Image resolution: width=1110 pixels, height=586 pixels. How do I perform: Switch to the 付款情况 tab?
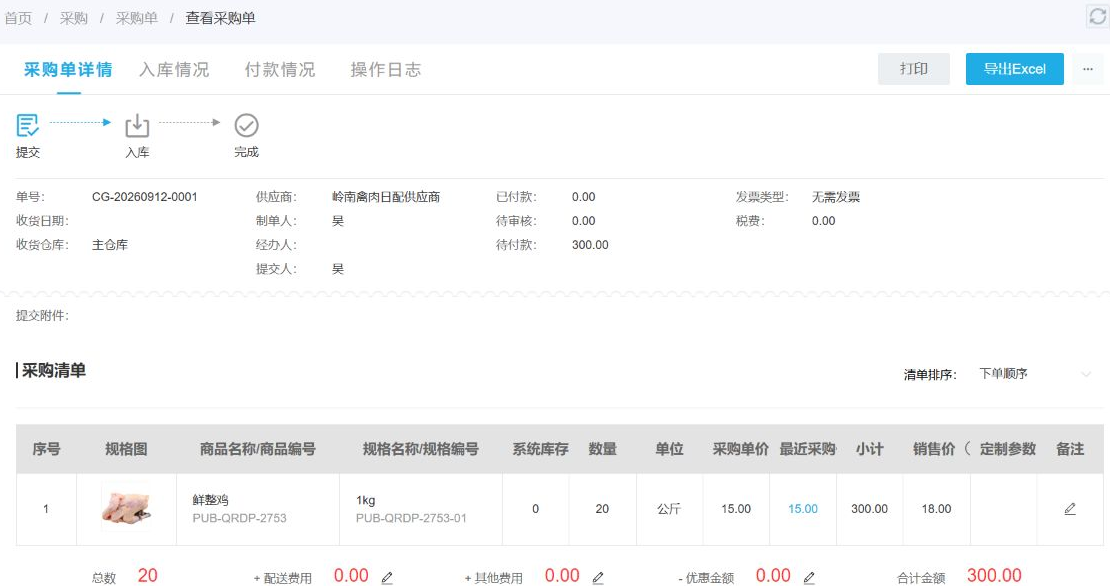coord(280,69)
